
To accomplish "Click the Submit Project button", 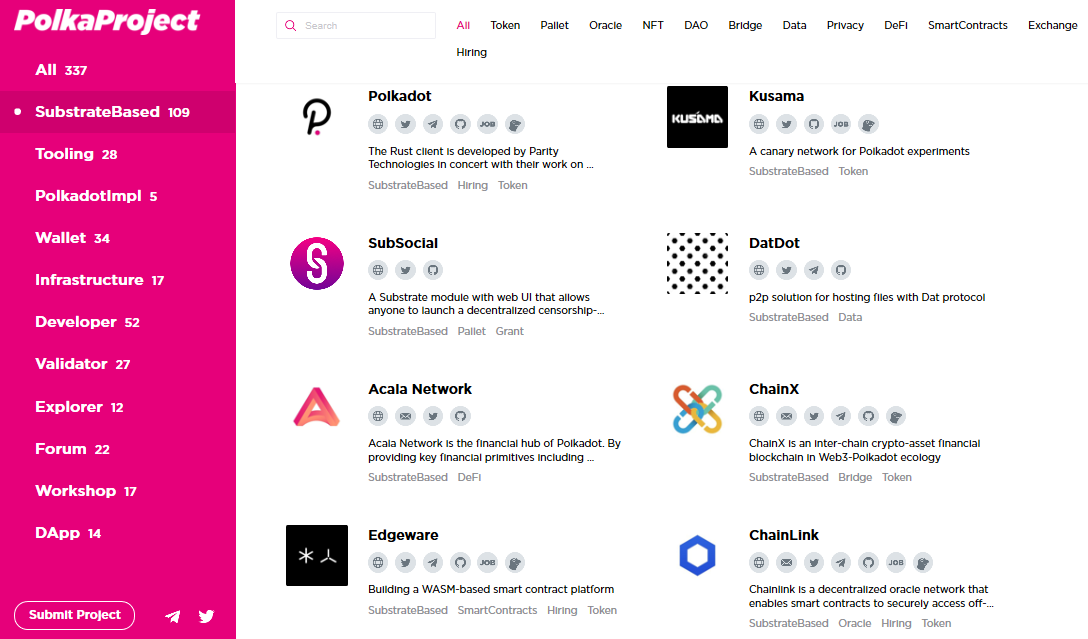I will (x=74, y=615).
